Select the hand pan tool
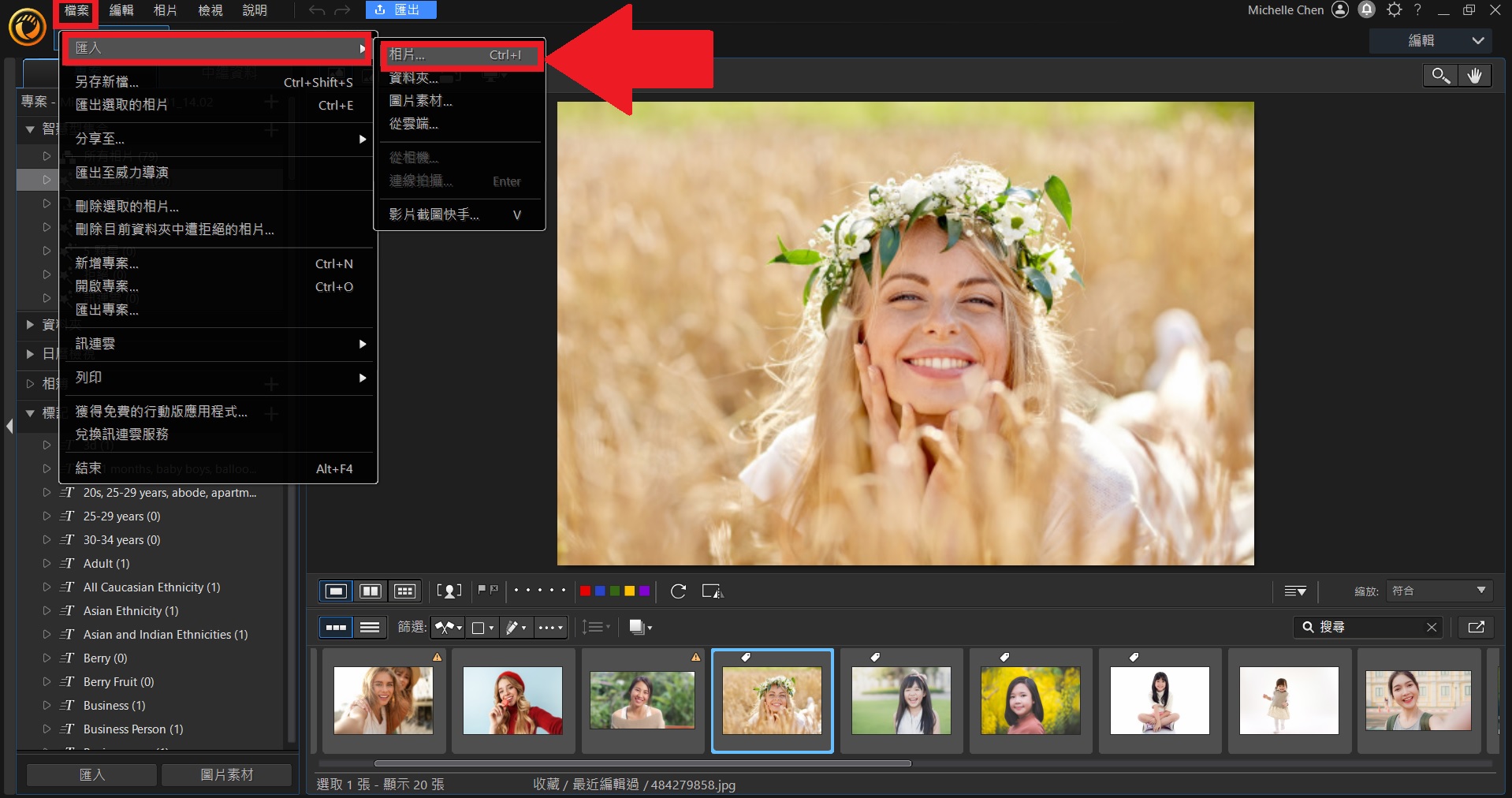The height and width of the screenshot is (798, 1512). (x=1474, y=76)
